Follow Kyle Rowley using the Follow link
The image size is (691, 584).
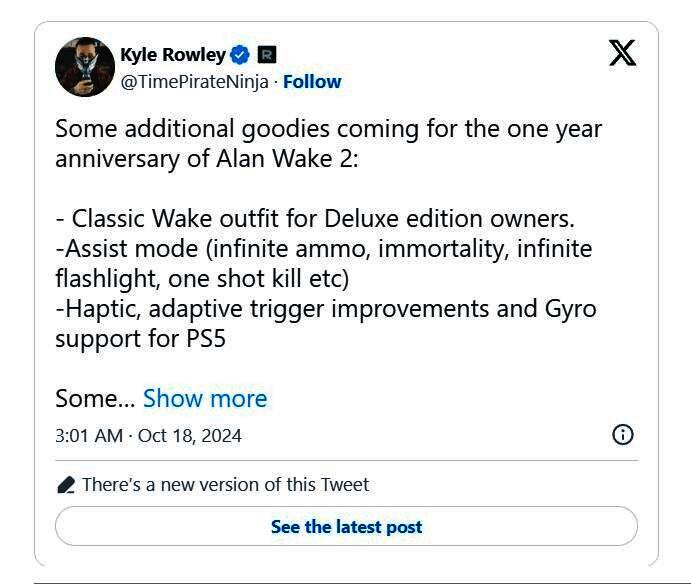(312, 82)
